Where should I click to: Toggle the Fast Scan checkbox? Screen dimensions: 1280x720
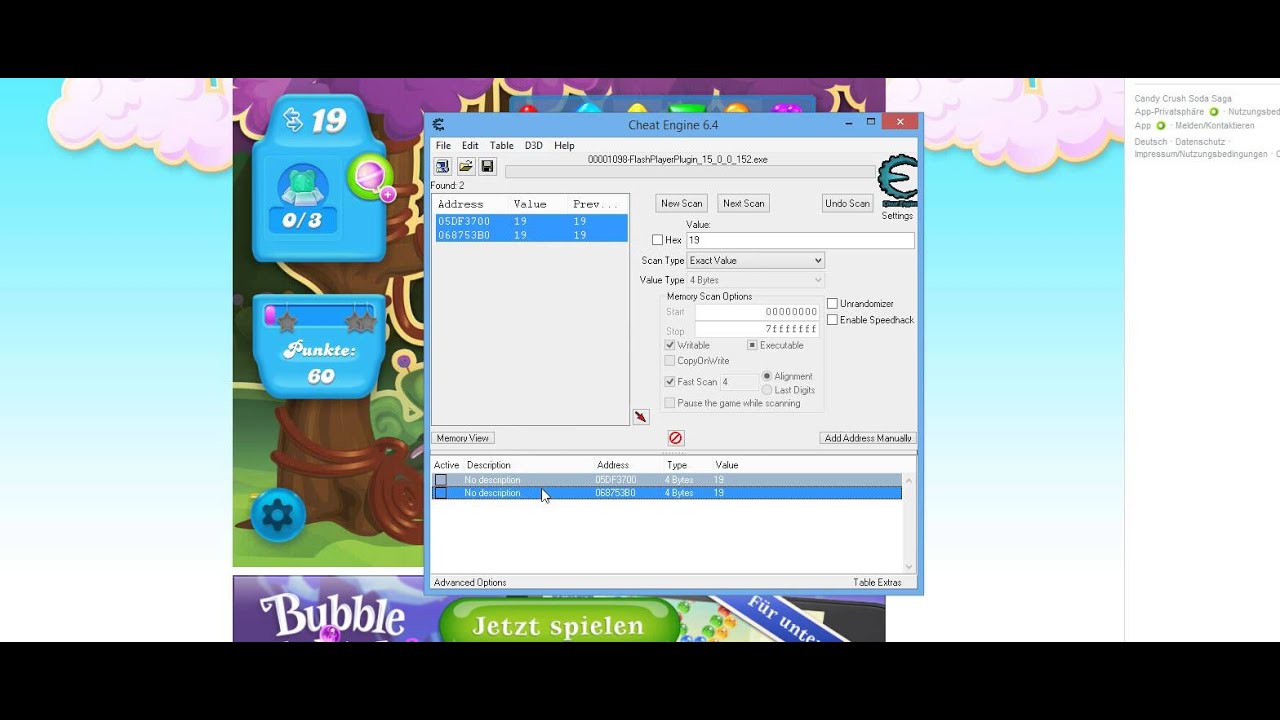670,382
